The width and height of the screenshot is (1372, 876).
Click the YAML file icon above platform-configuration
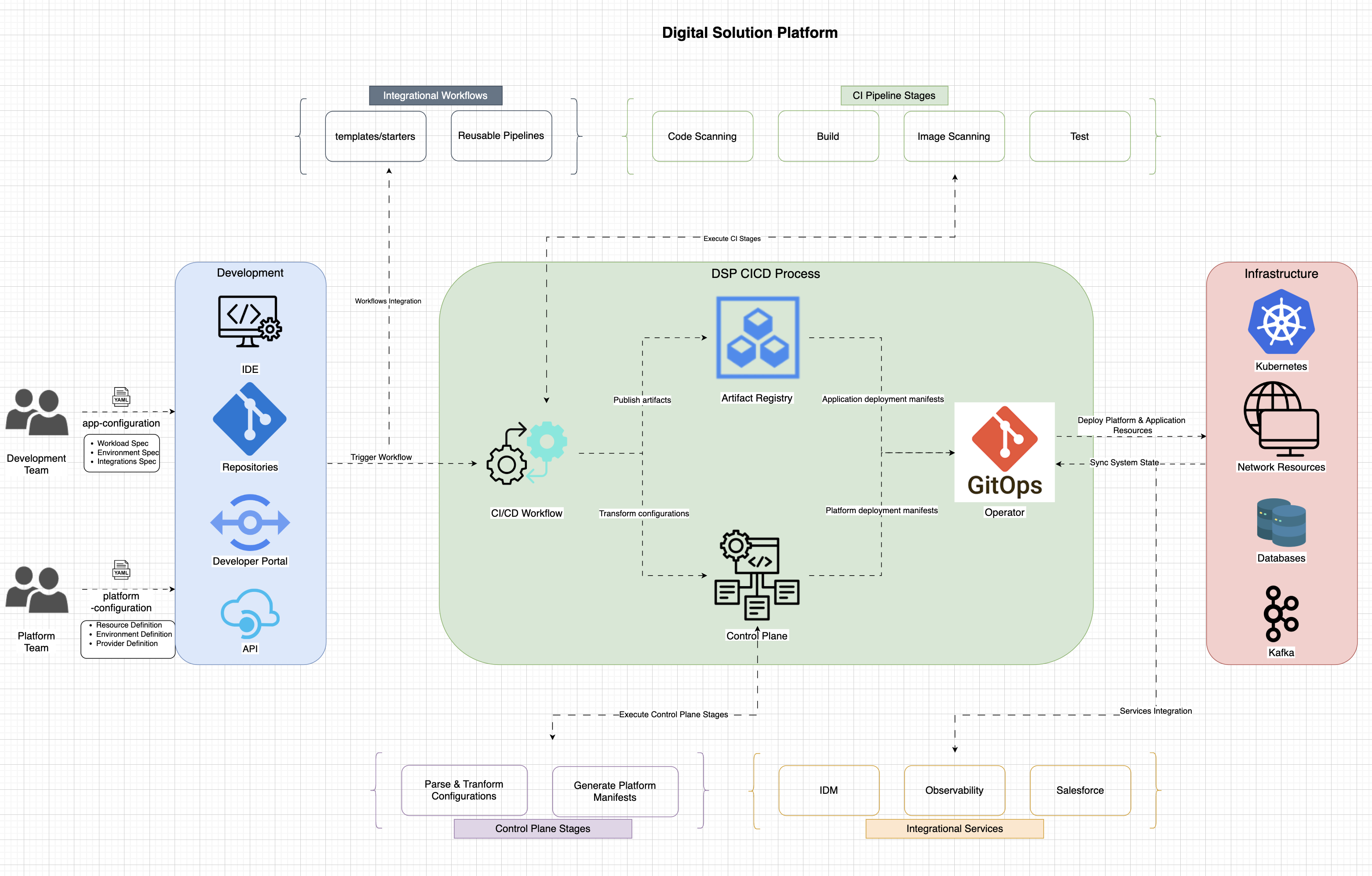pyautogui.click(x=121, y=569)
